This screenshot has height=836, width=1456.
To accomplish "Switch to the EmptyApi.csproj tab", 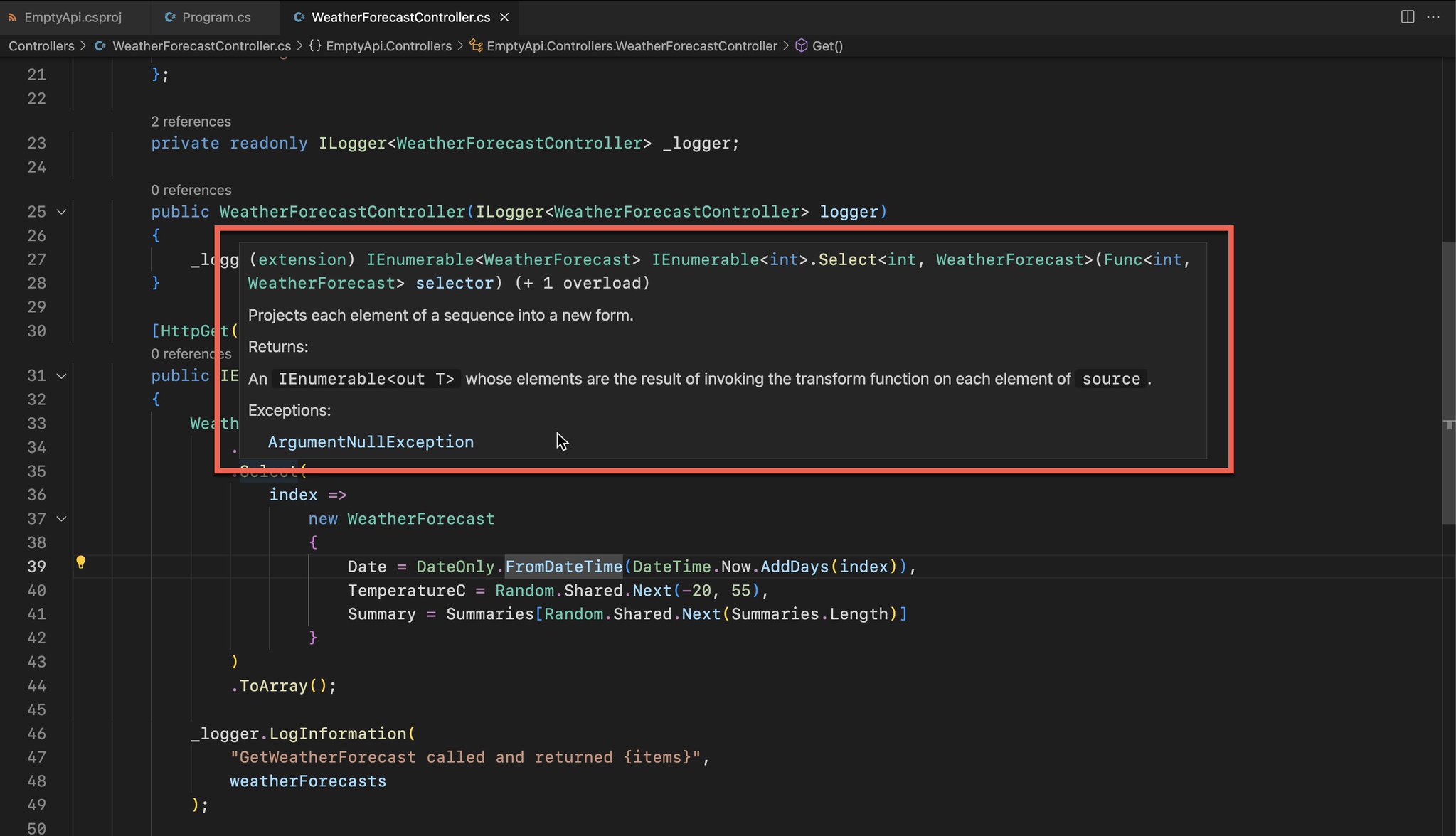I will click(73, 17).
